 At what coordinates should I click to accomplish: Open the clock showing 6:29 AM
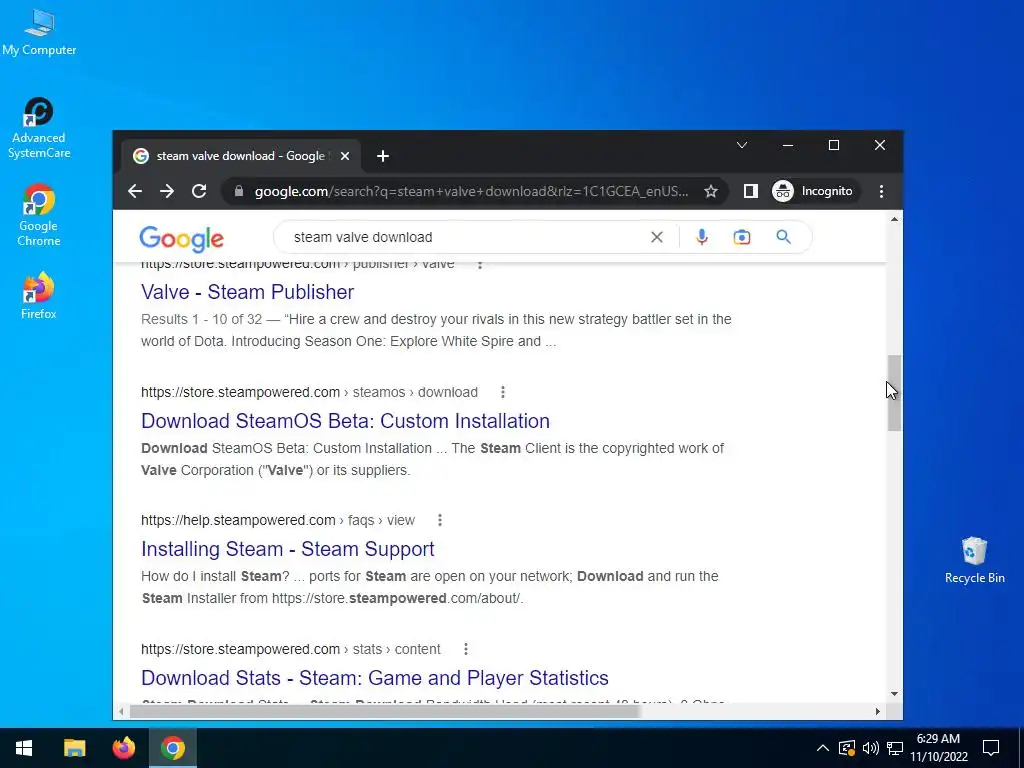pos(938,748)
